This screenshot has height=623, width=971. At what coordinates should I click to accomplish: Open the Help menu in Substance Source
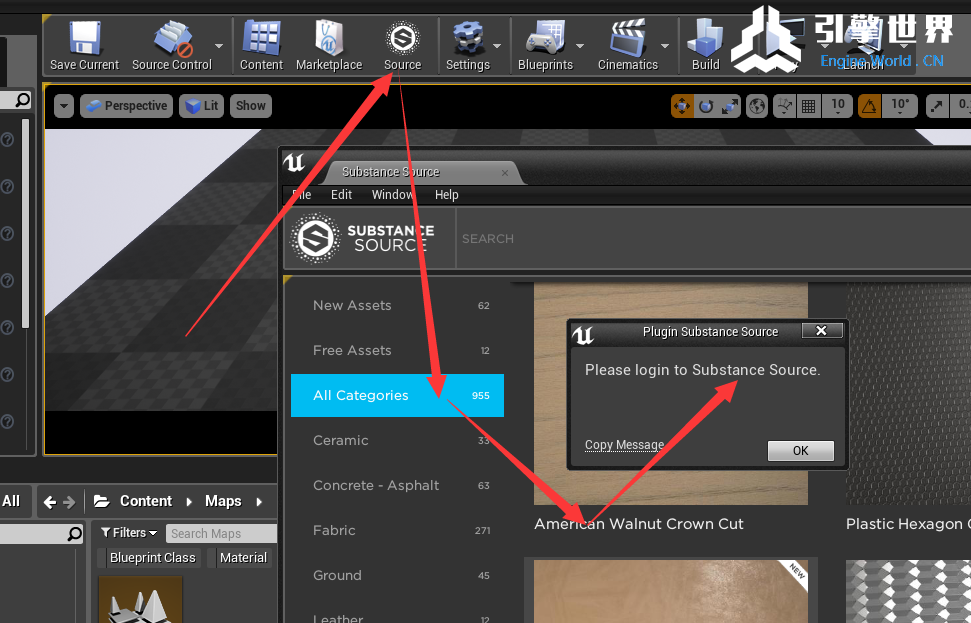(446, 195)
